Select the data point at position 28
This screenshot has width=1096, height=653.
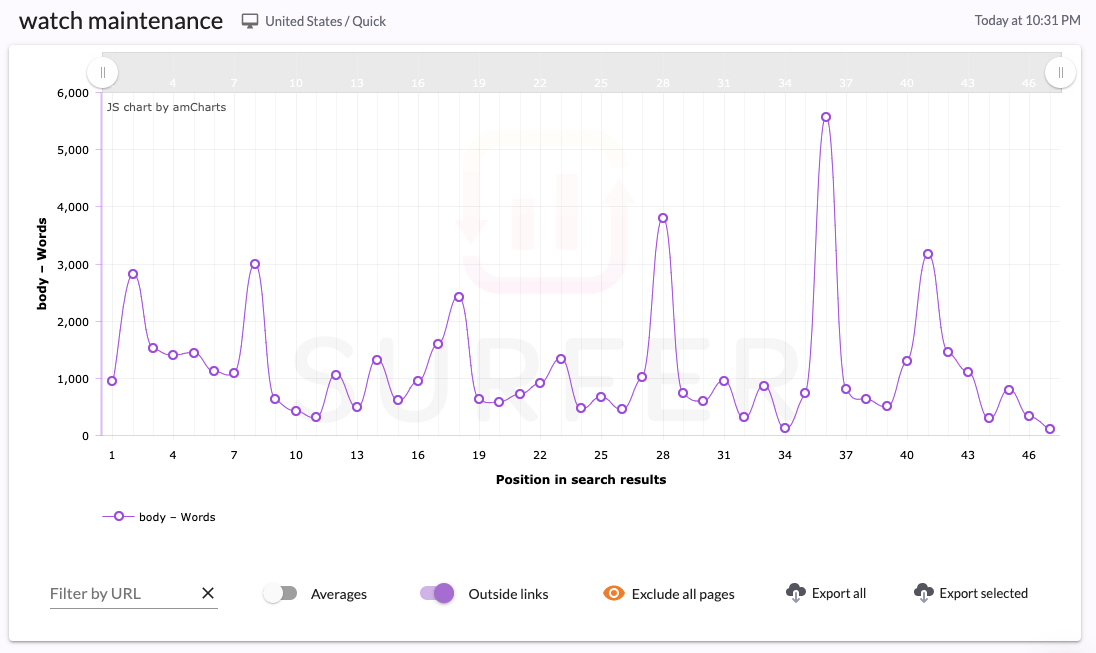pos(663,218)
